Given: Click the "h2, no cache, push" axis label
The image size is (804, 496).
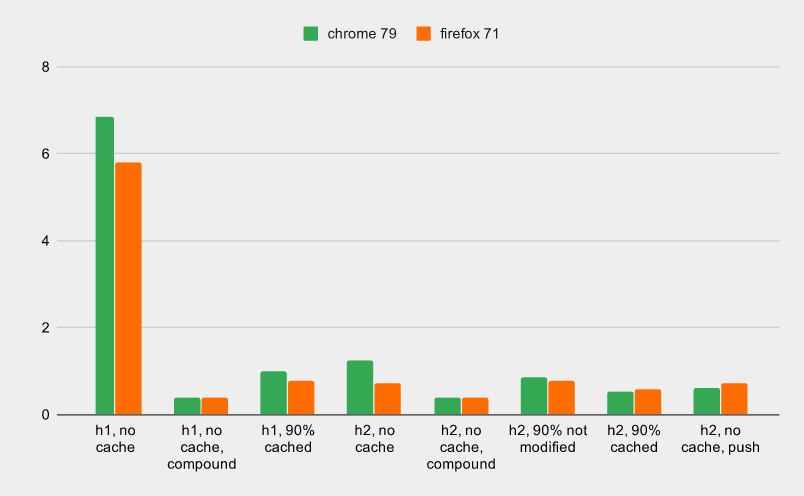Looking at the screenshot, I should click(720, 440).
